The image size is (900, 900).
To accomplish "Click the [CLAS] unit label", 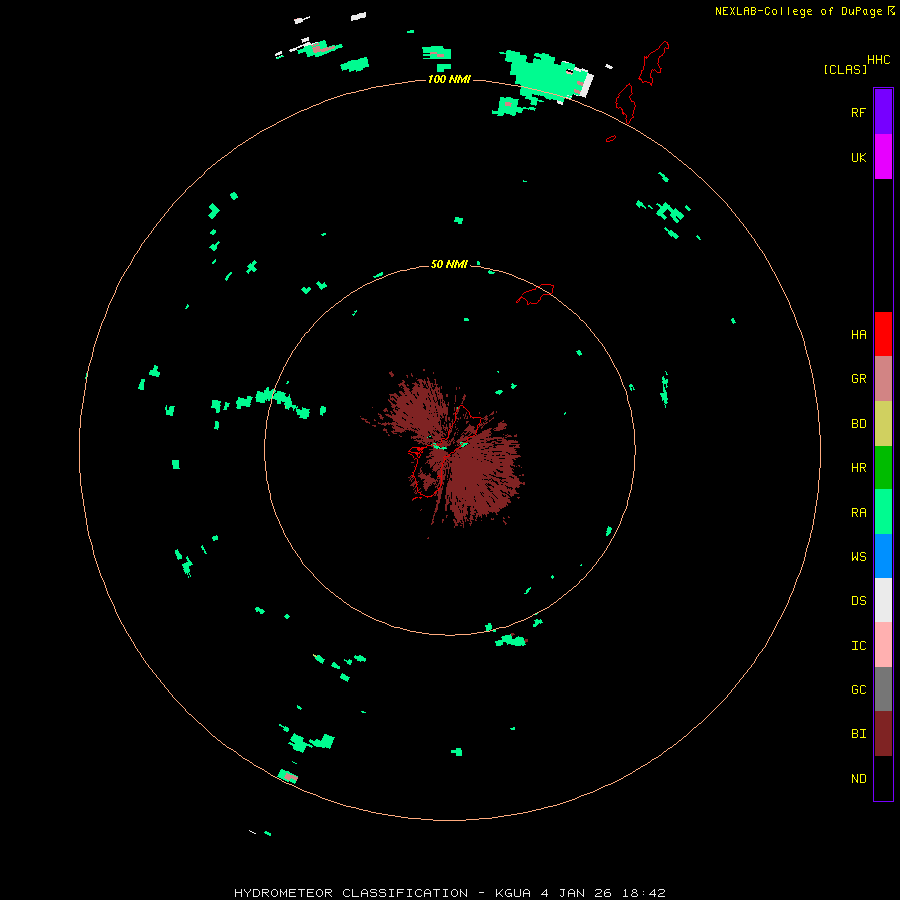I will pos(845,69).
